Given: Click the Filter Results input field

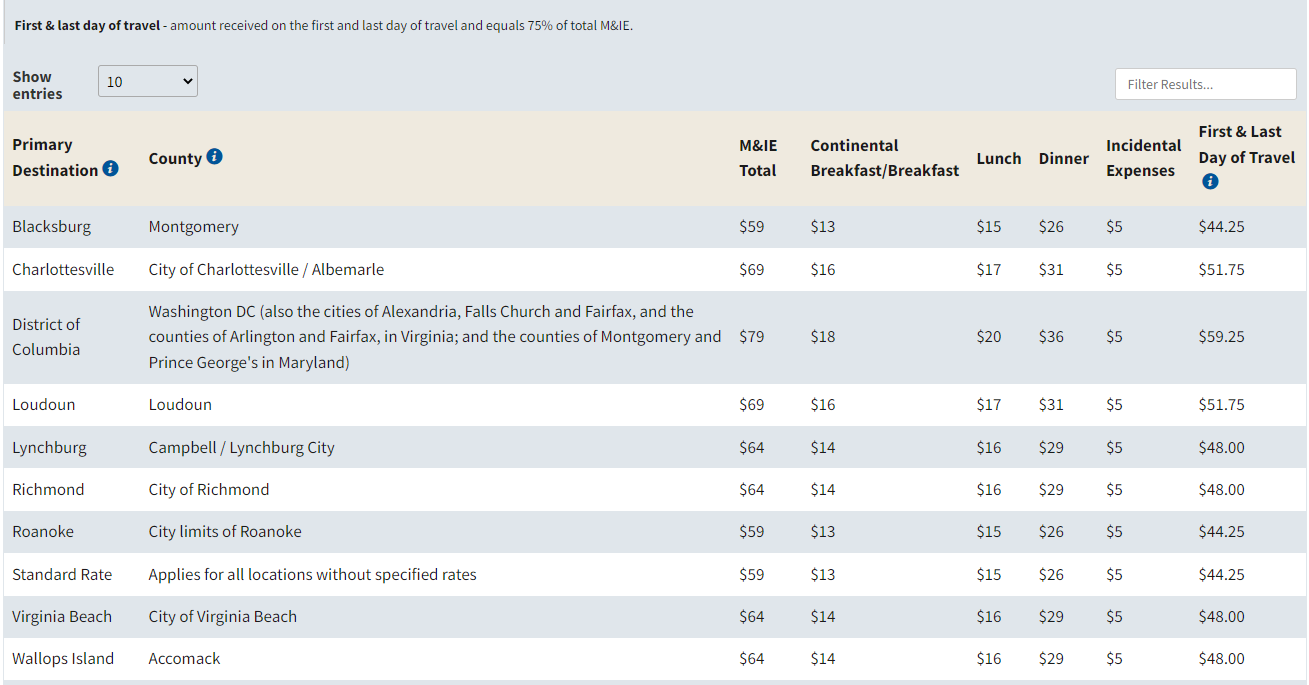Looking at the screenshot, I should [1205, 84].
